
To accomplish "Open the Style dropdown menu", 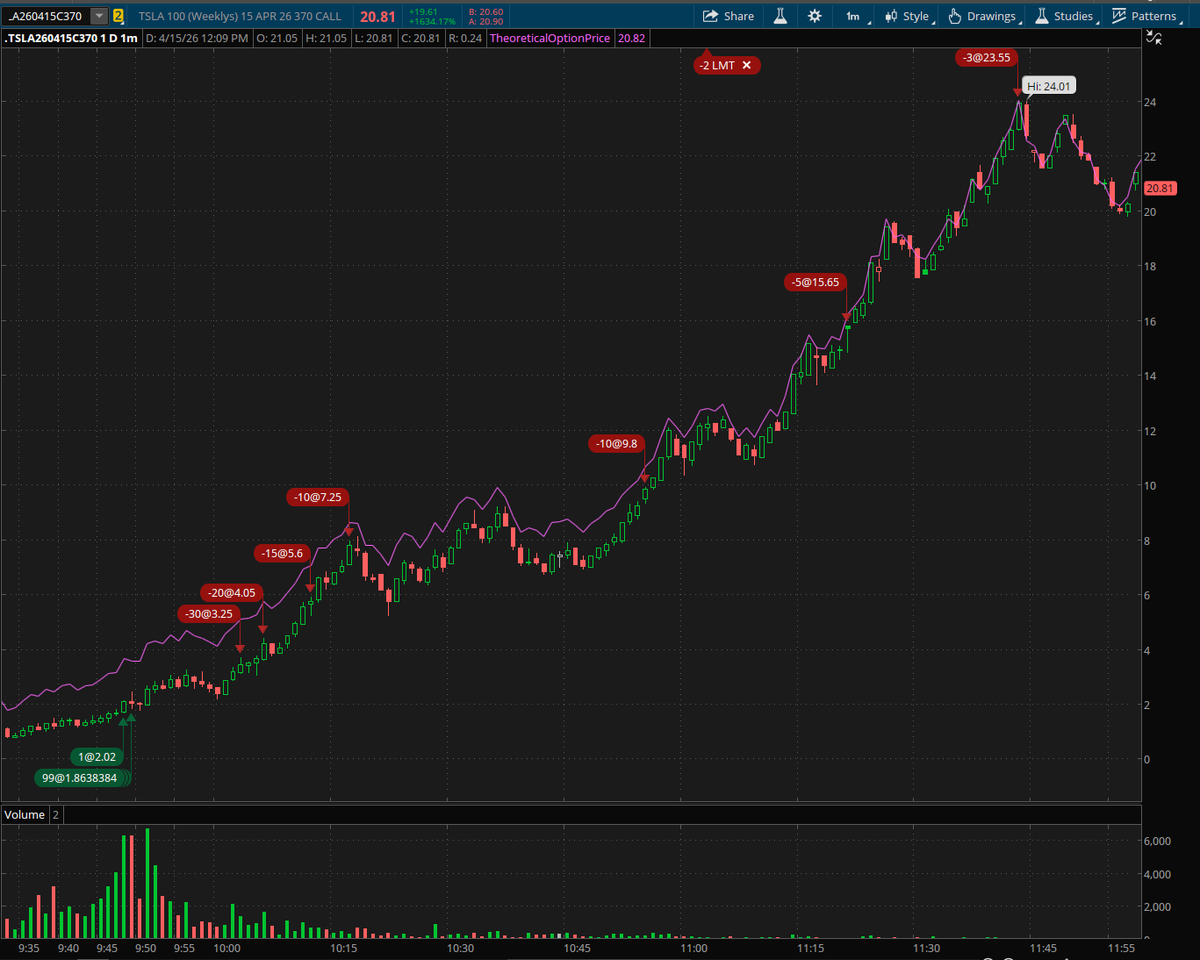I will point(909,16).
